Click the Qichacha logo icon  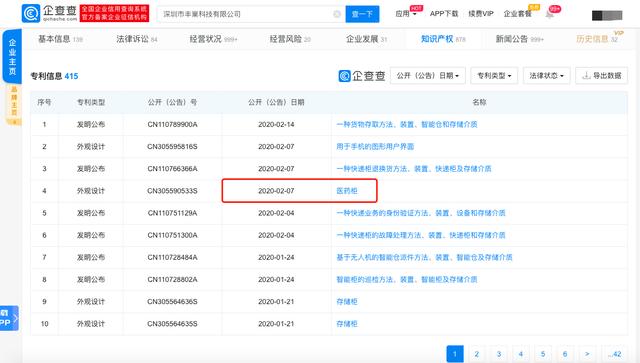pyautogui.click(x=31, y=13)
